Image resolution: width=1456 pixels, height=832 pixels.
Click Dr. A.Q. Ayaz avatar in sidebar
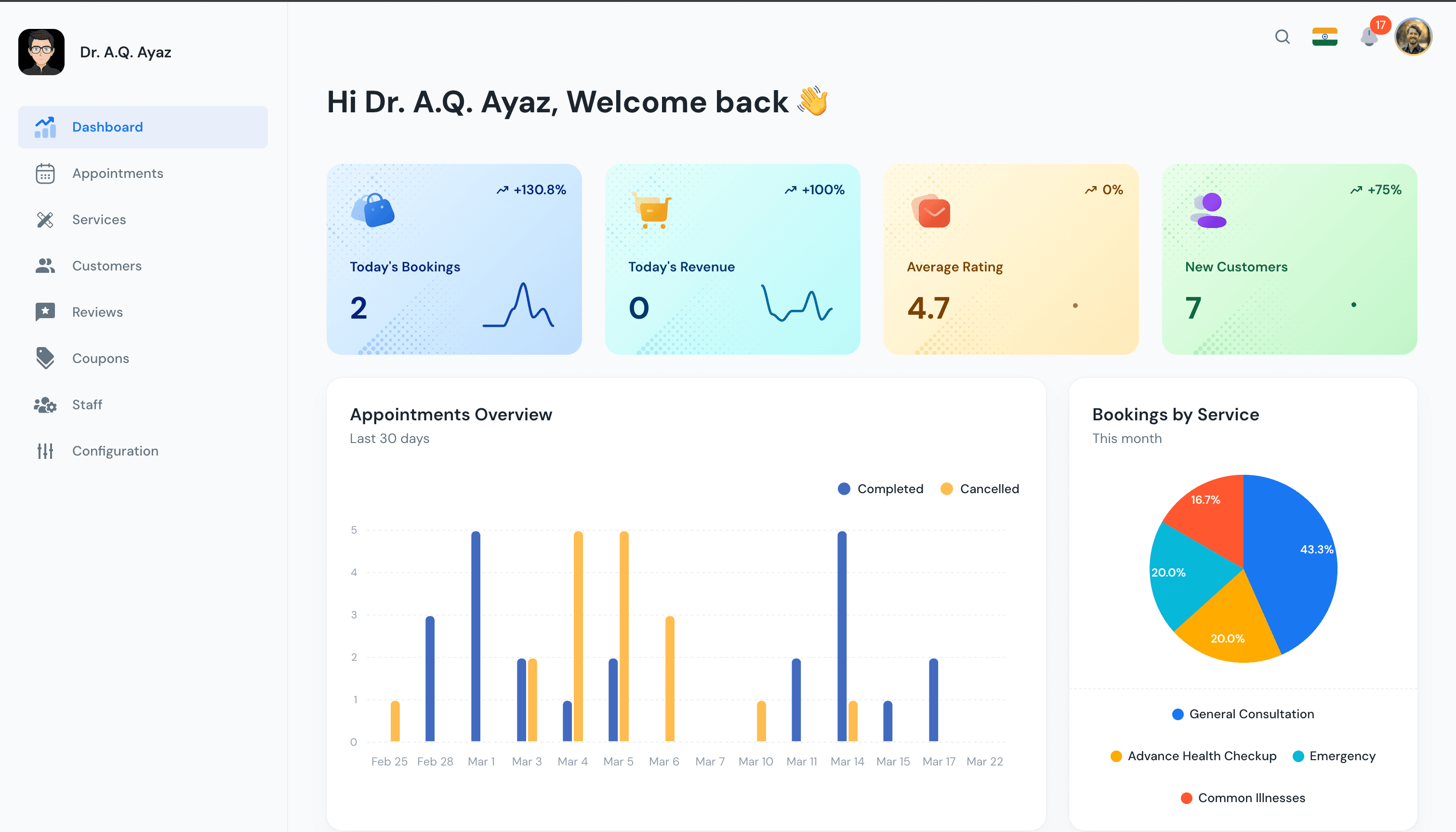(x=42, y=52)
